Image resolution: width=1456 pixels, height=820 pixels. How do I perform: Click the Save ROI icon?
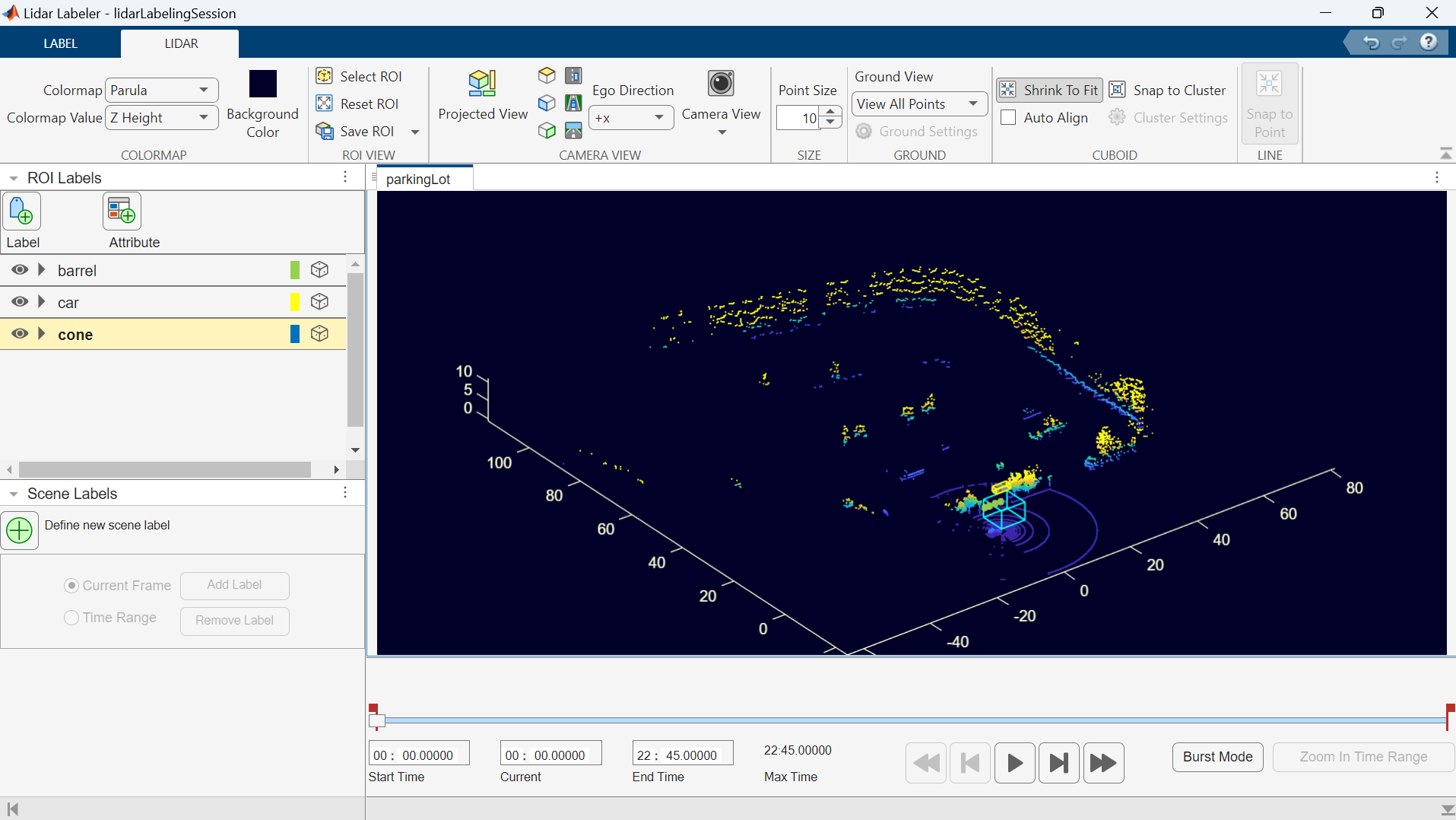[x=325, y=131]
